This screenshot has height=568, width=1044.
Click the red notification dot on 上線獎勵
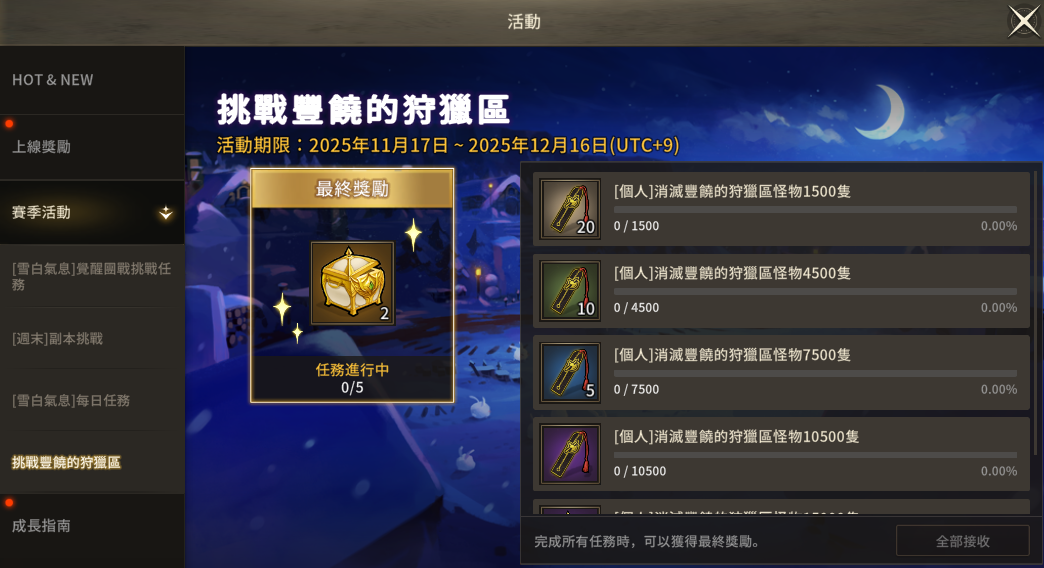pyautogui.click(x=9, y=124)
